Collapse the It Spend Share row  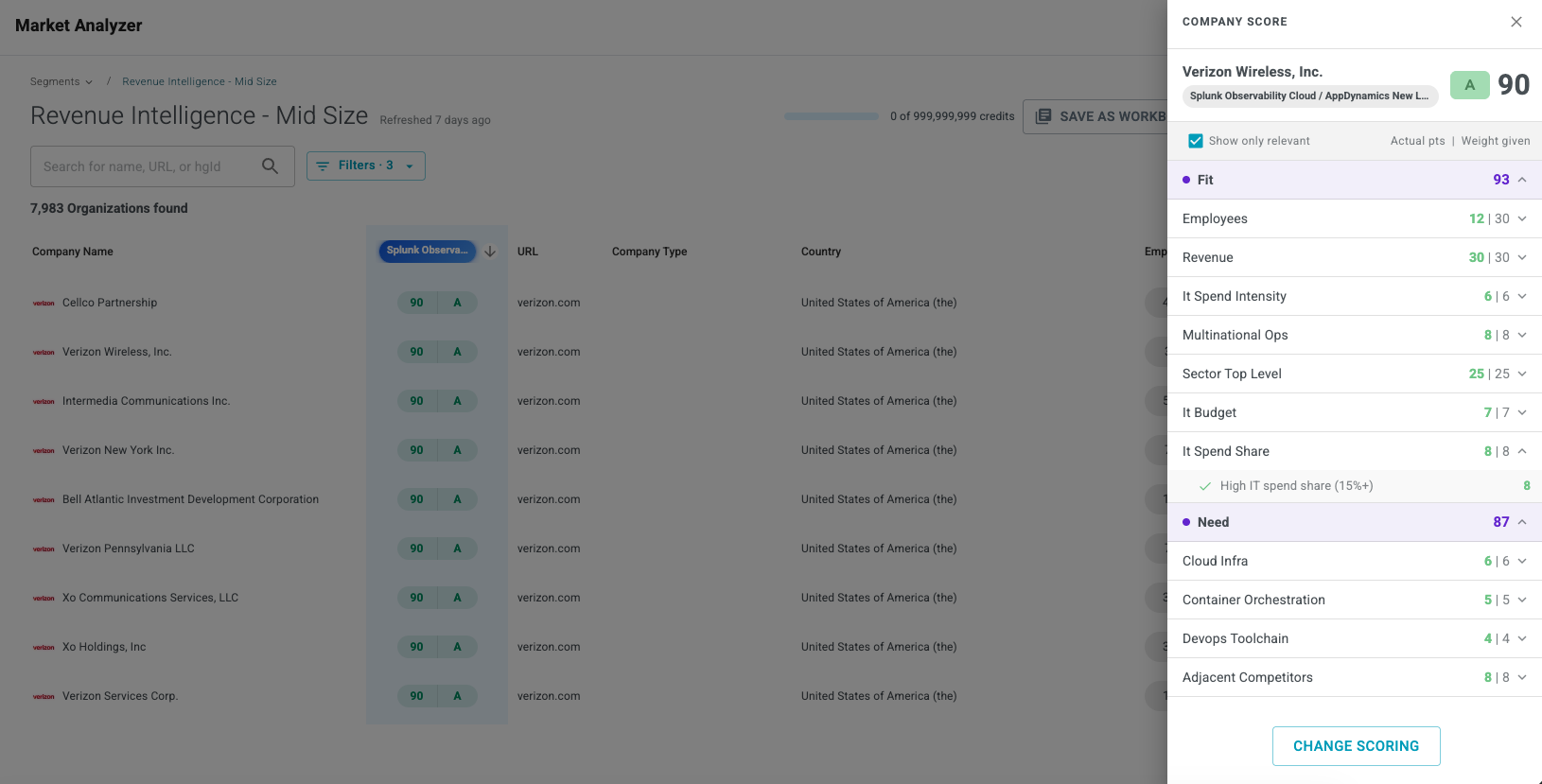(1522, 451)
